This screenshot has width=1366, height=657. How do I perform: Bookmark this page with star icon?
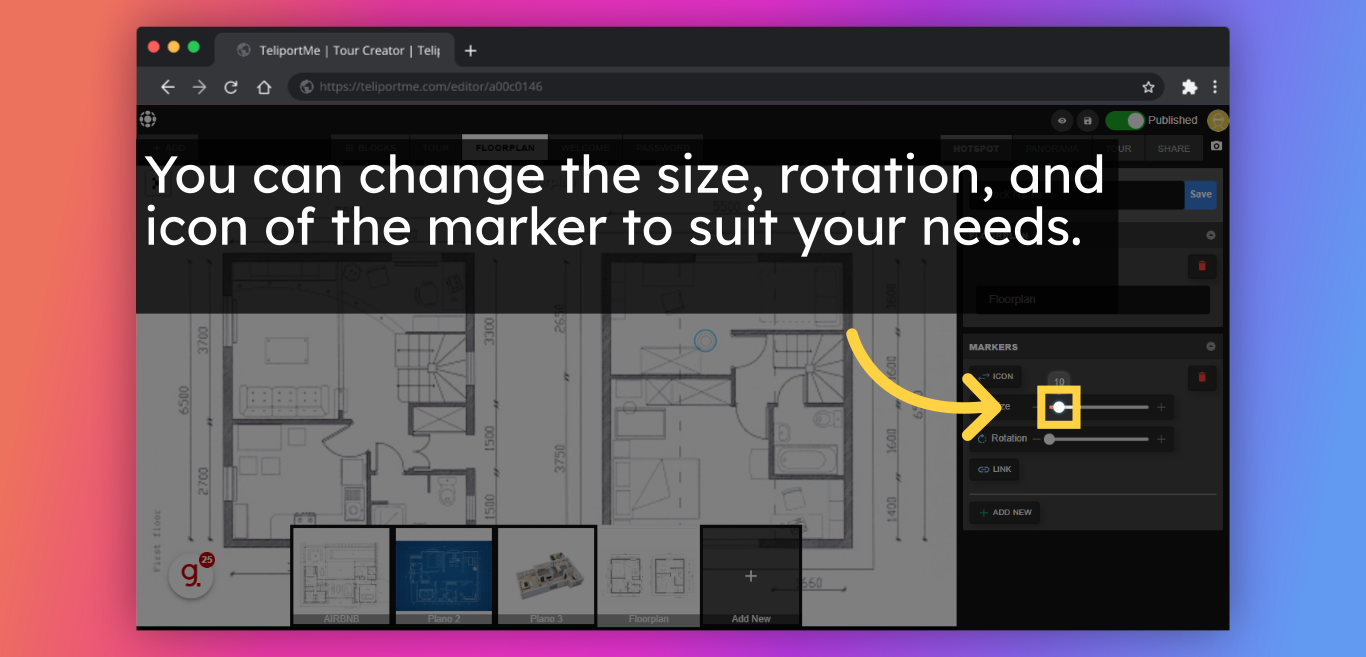[x=1149, y=87]
